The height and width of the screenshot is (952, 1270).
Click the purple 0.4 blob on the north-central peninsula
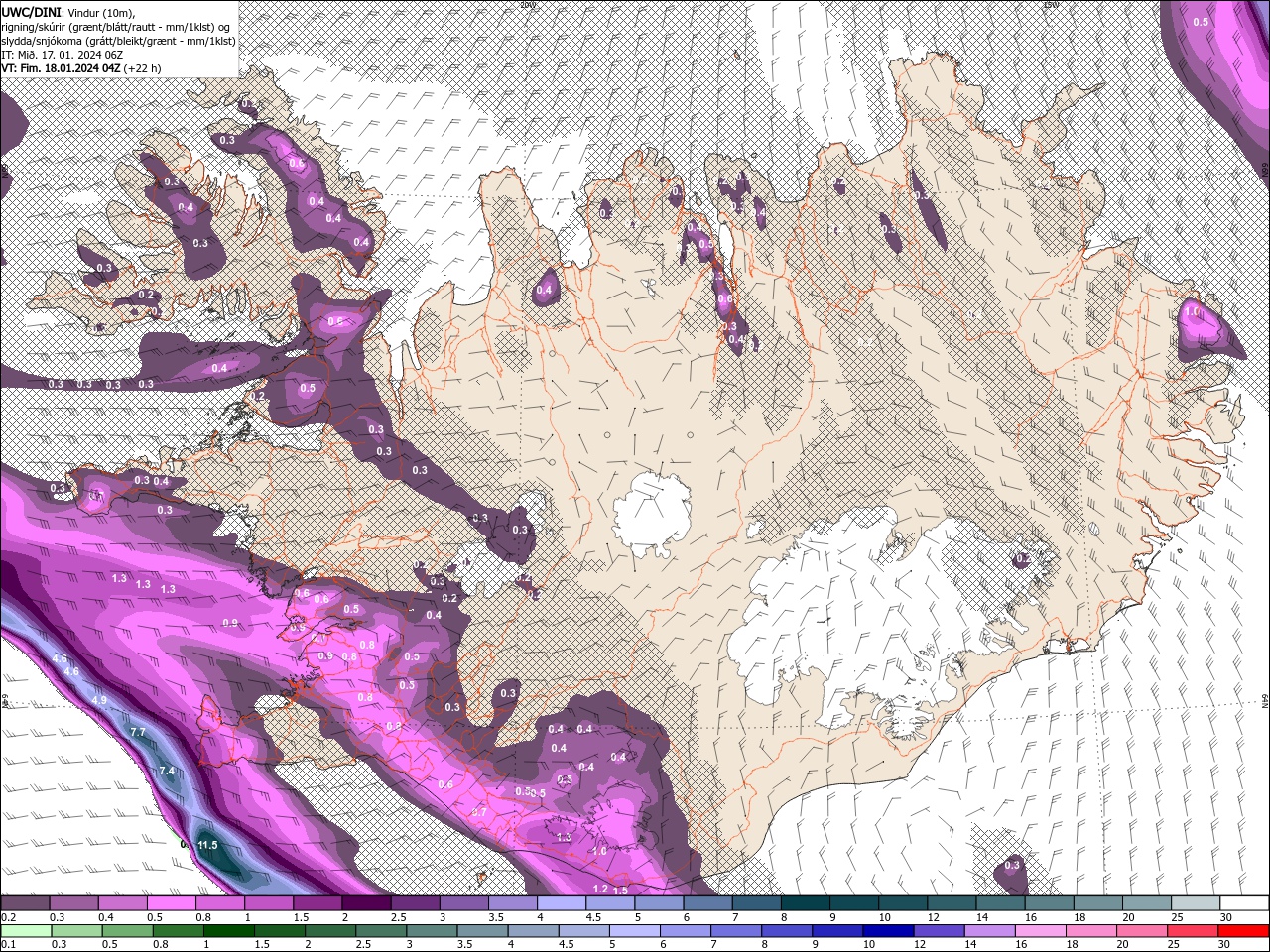(x=545, y=287)
